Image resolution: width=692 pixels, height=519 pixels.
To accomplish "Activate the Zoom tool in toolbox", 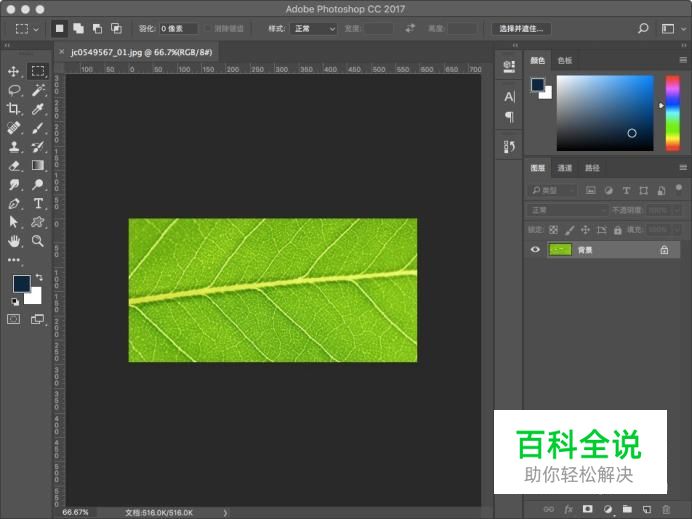I will 38,241.
